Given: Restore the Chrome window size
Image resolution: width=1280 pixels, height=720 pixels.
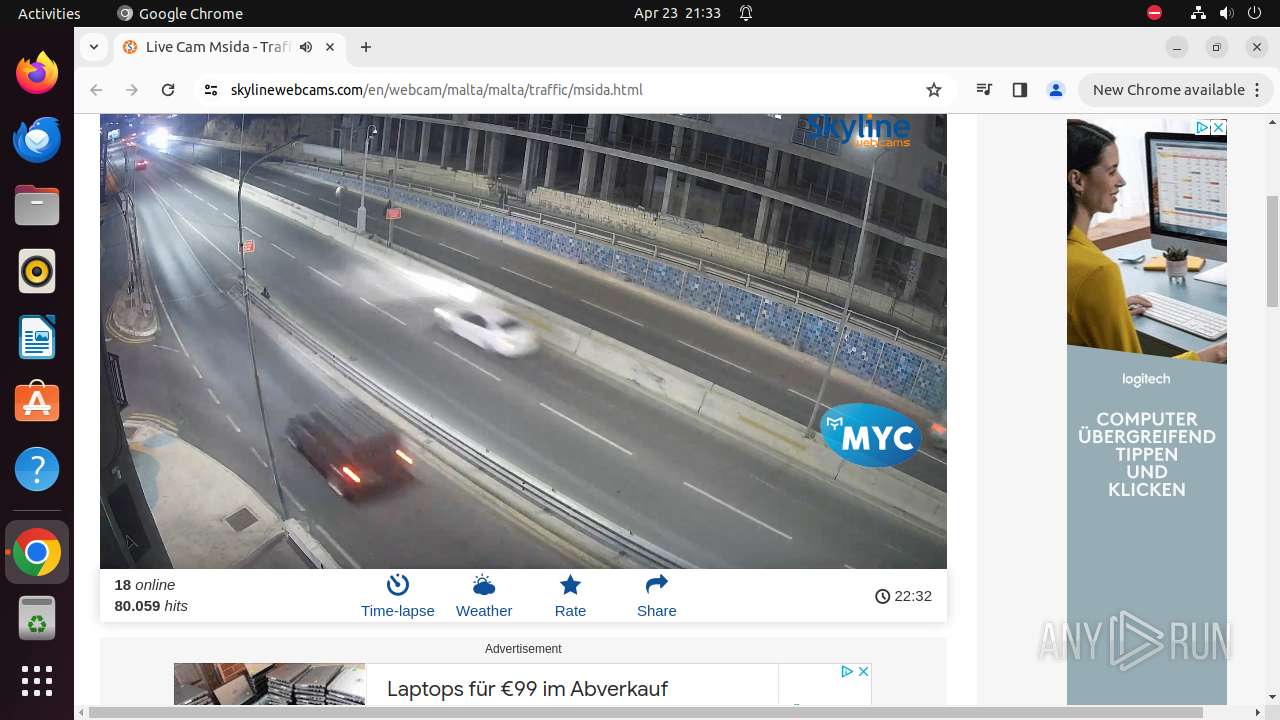Looking at the screenshot, I should [1217, 47].
